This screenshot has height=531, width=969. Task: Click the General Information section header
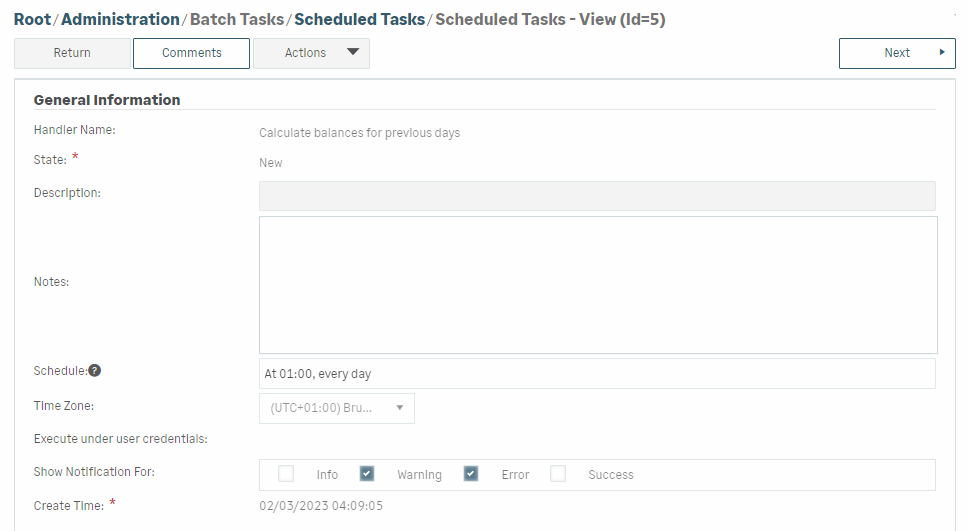pos(107,100)
